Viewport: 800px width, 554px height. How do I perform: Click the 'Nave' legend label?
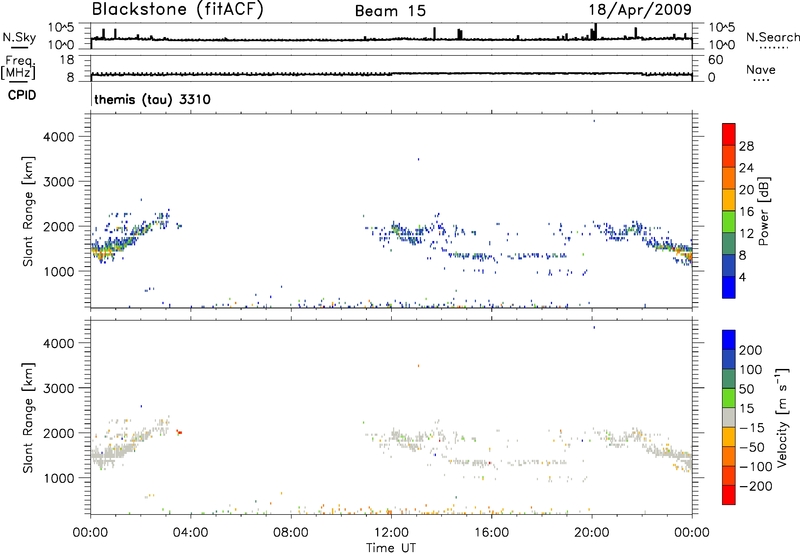761,70
